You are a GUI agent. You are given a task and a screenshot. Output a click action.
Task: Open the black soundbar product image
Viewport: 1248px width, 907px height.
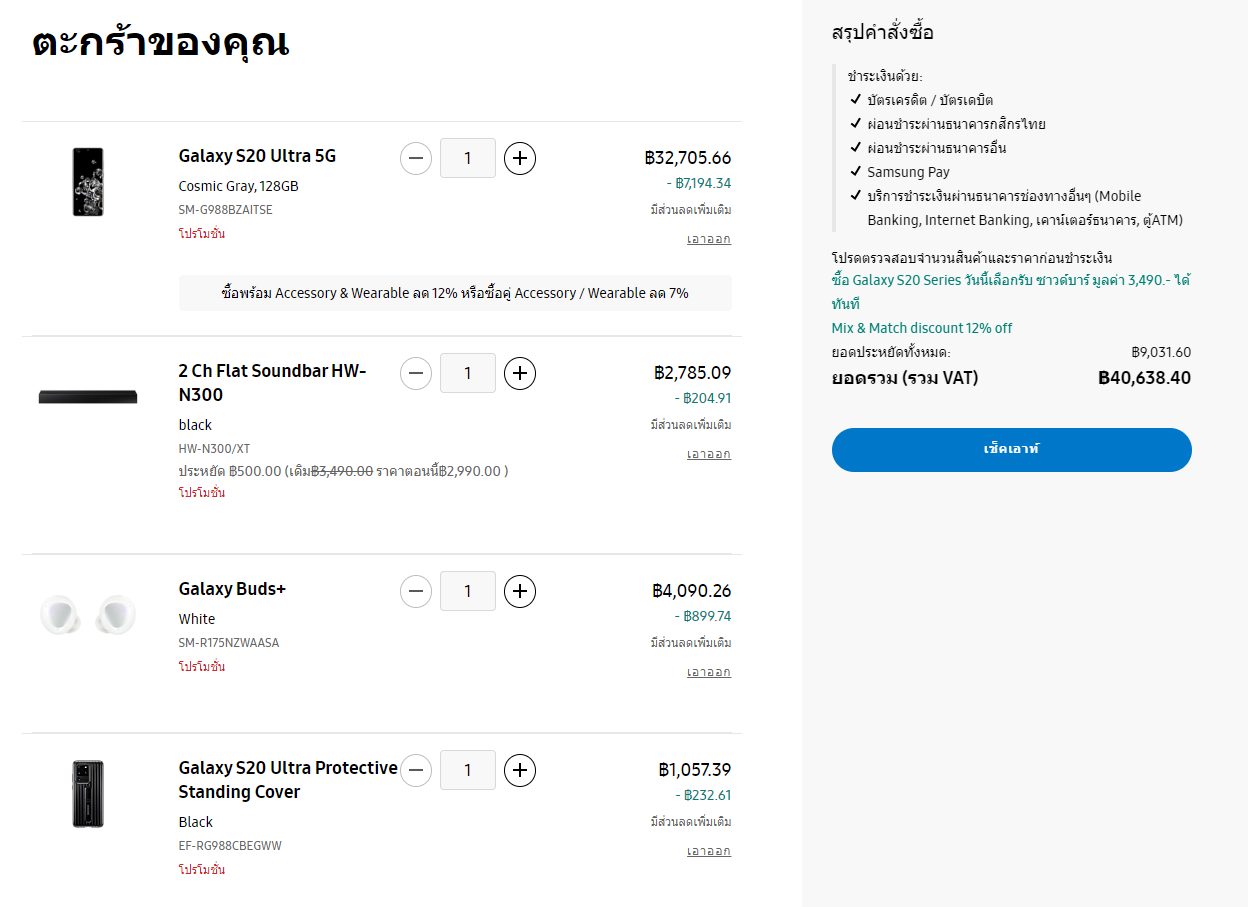click(x=88, y=397)
